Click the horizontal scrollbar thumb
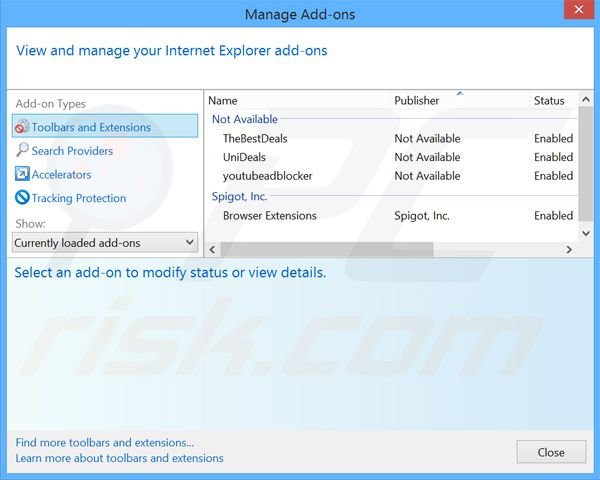 tap(327, 250)
